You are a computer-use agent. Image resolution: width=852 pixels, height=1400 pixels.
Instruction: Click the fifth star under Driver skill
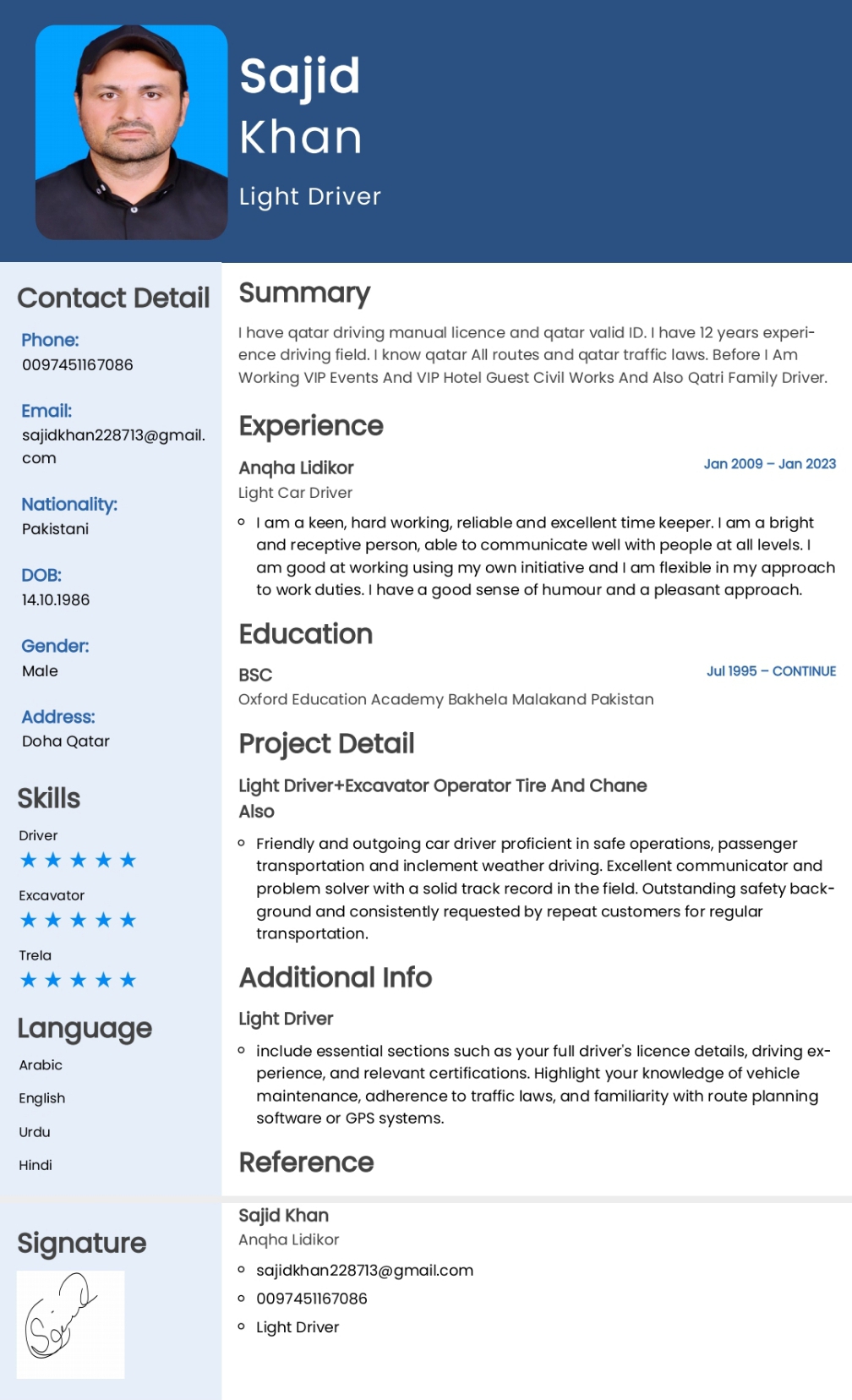(x=128, y=860)
